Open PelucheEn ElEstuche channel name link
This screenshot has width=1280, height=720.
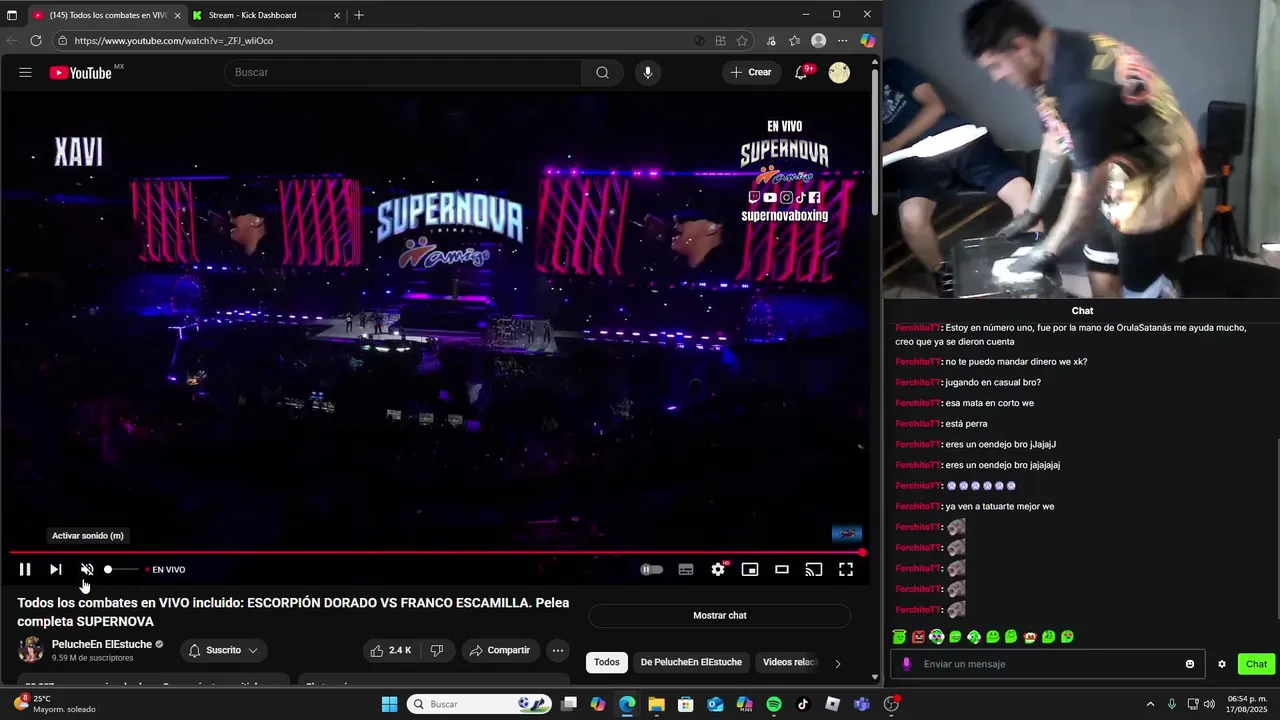pos(102,644)
